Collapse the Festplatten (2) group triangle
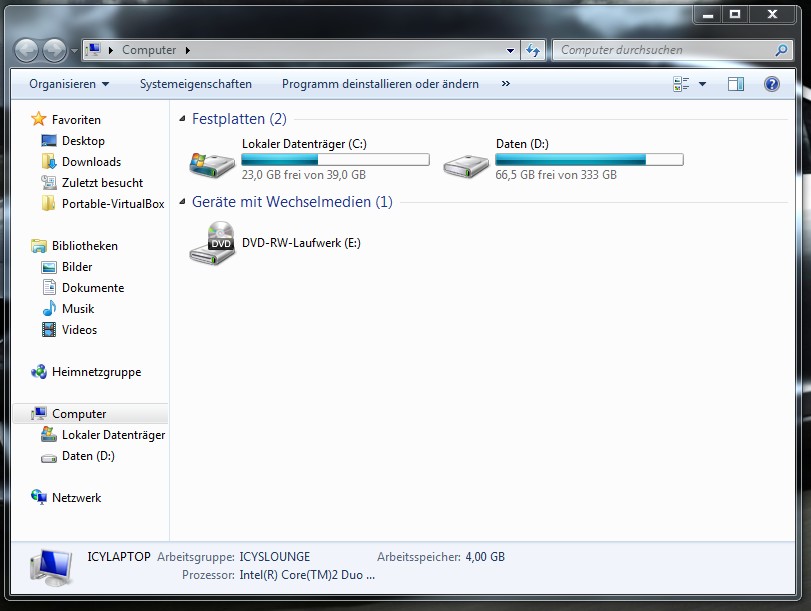This screenshot has width=811, height=611. [x=182, y=119]
